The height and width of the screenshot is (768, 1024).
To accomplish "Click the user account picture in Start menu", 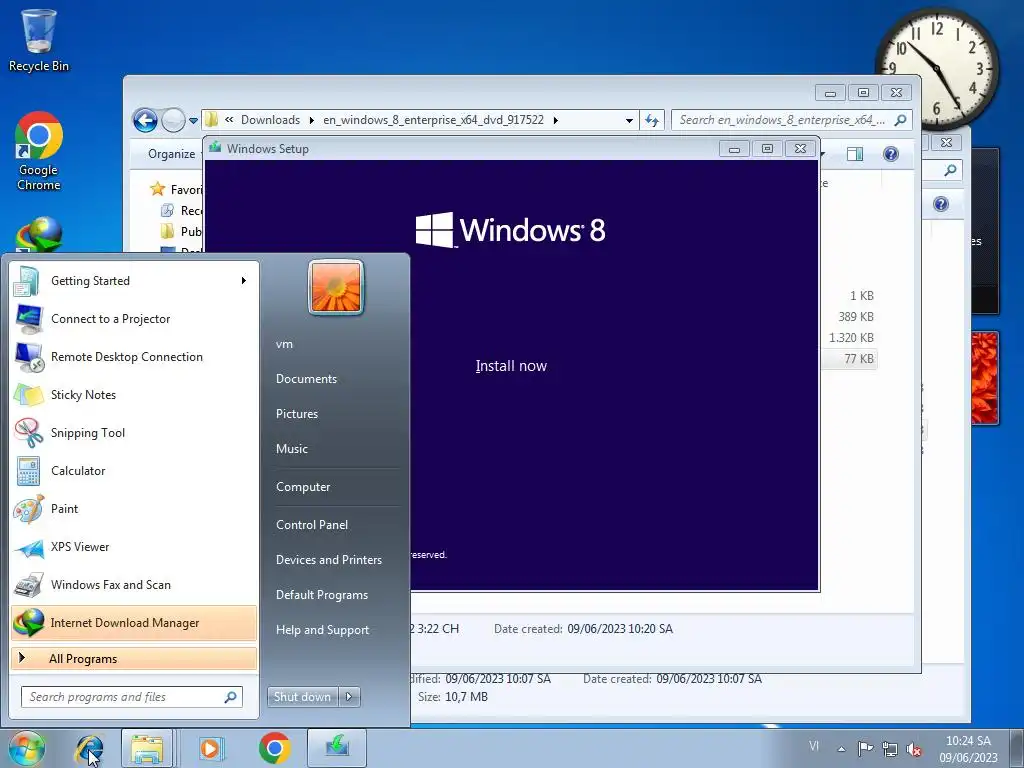I will [x=336, y=287].
